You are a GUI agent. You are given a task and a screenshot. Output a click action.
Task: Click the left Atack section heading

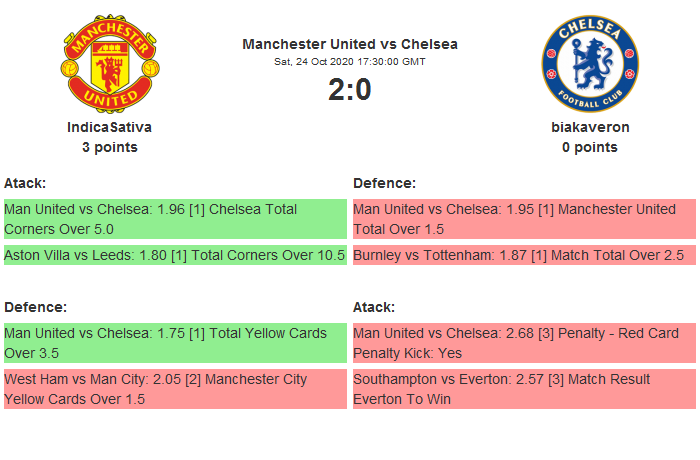(x=25, y=183)
